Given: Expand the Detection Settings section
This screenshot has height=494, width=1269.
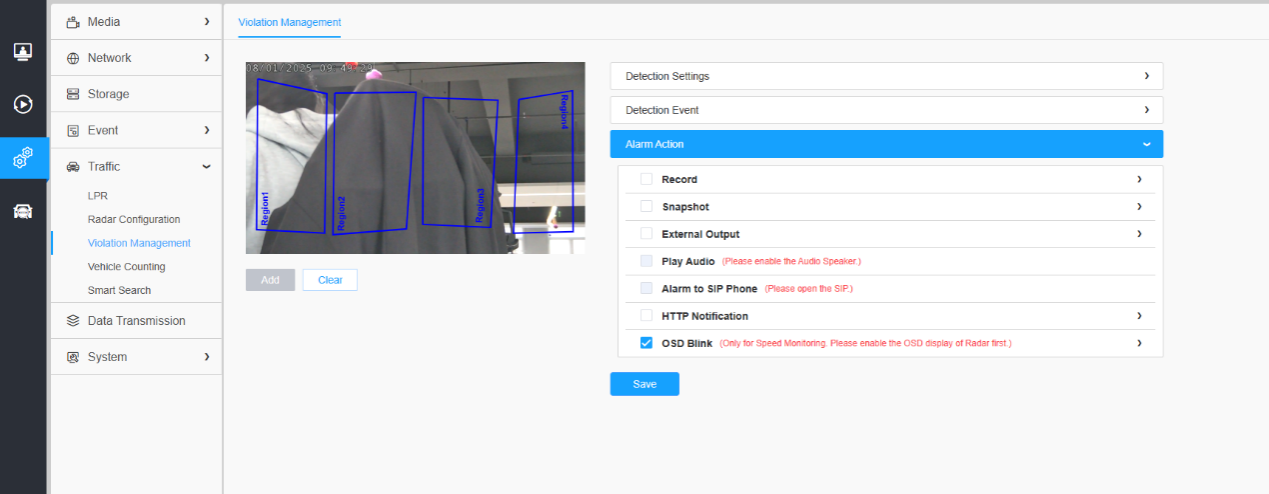Looking at the screenshot, I should tap(886, 76).
